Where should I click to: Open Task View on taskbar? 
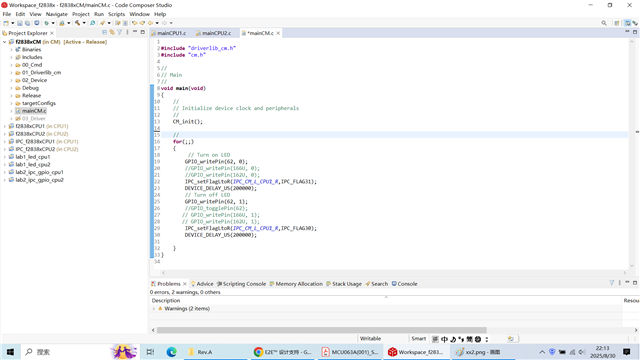coord(150,352)
